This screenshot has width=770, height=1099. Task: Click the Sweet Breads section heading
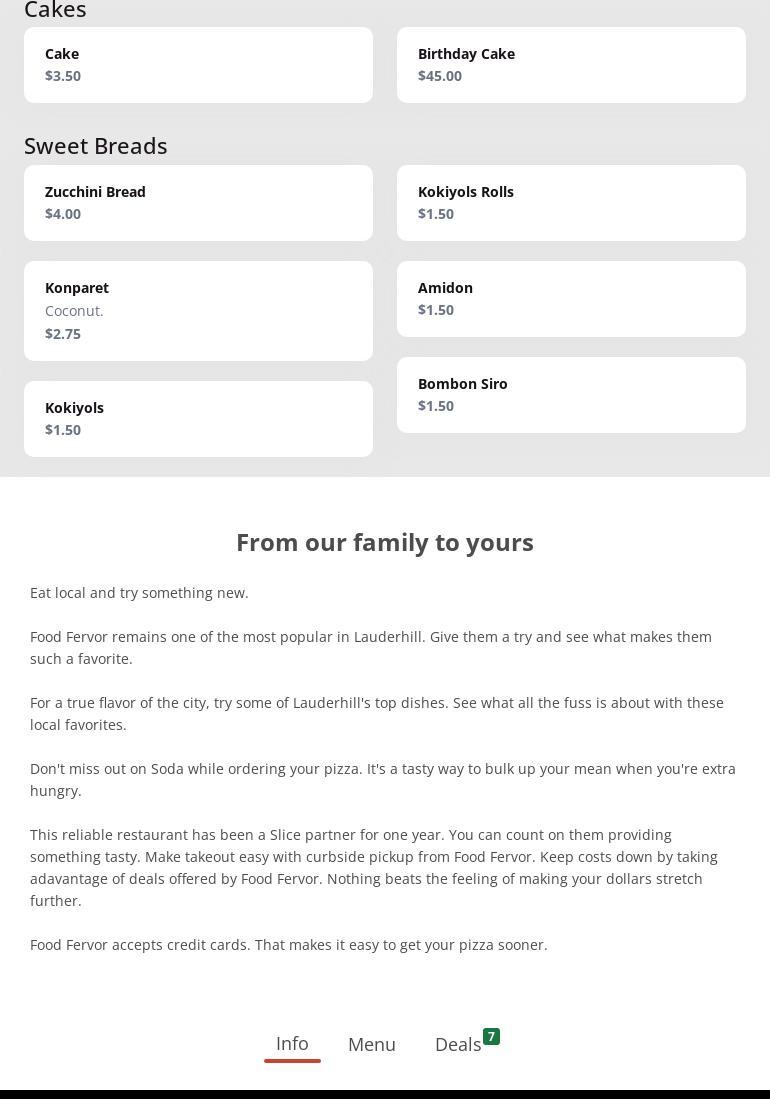(x=96, y=146)
